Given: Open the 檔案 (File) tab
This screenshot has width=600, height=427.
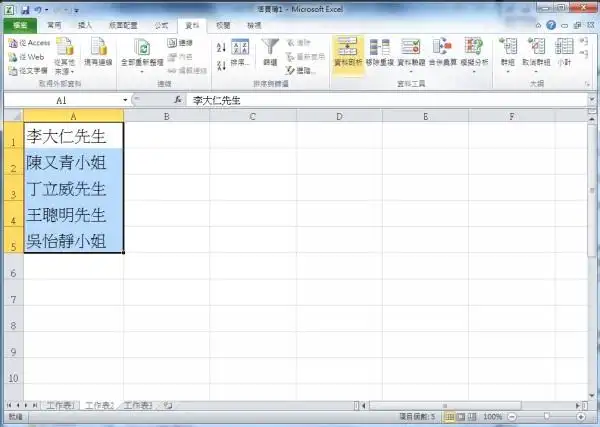Looking at the screenshot, I should pos(19,23).
